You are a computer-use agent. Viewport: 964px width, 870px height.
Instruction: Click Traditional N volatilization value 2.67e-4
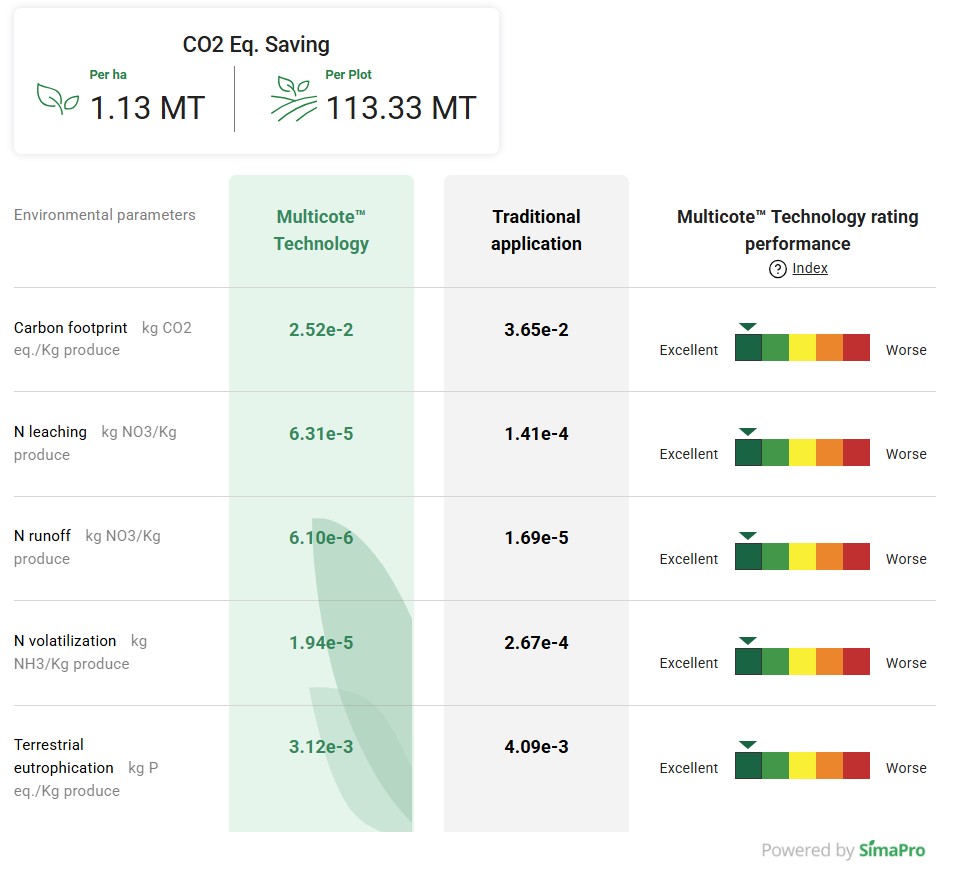536,643
